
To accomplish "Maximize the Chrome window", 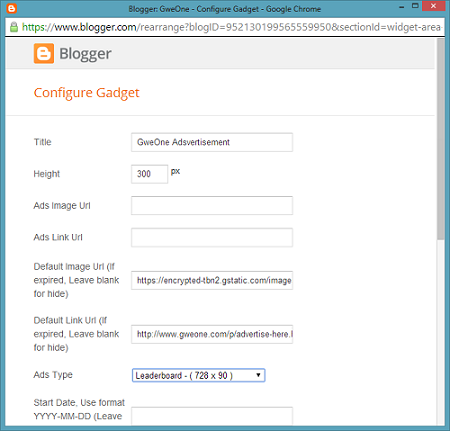I will [415, 6].
